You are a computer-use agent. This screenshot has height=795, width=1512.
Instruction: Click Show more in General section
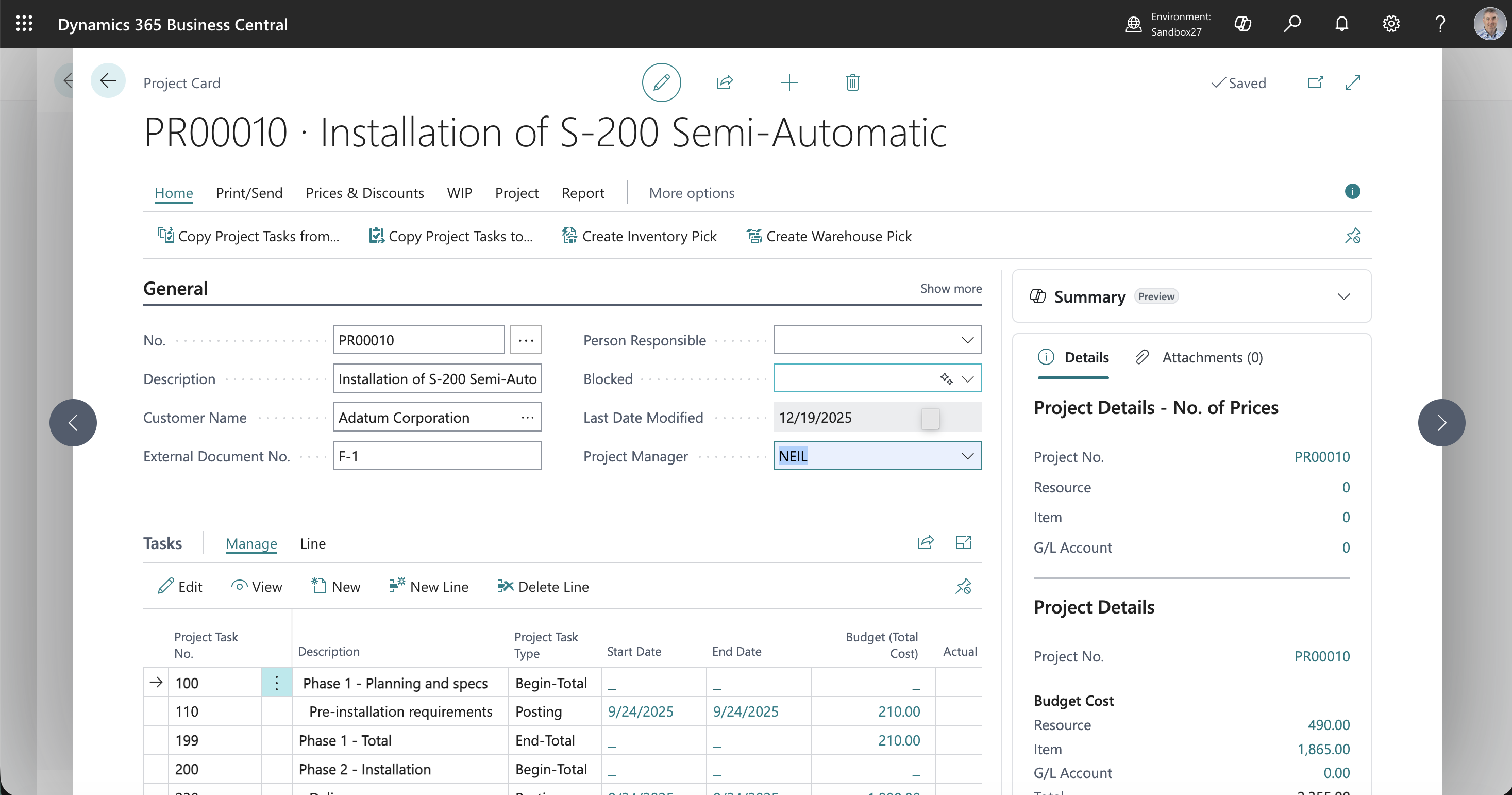[950, 288]
